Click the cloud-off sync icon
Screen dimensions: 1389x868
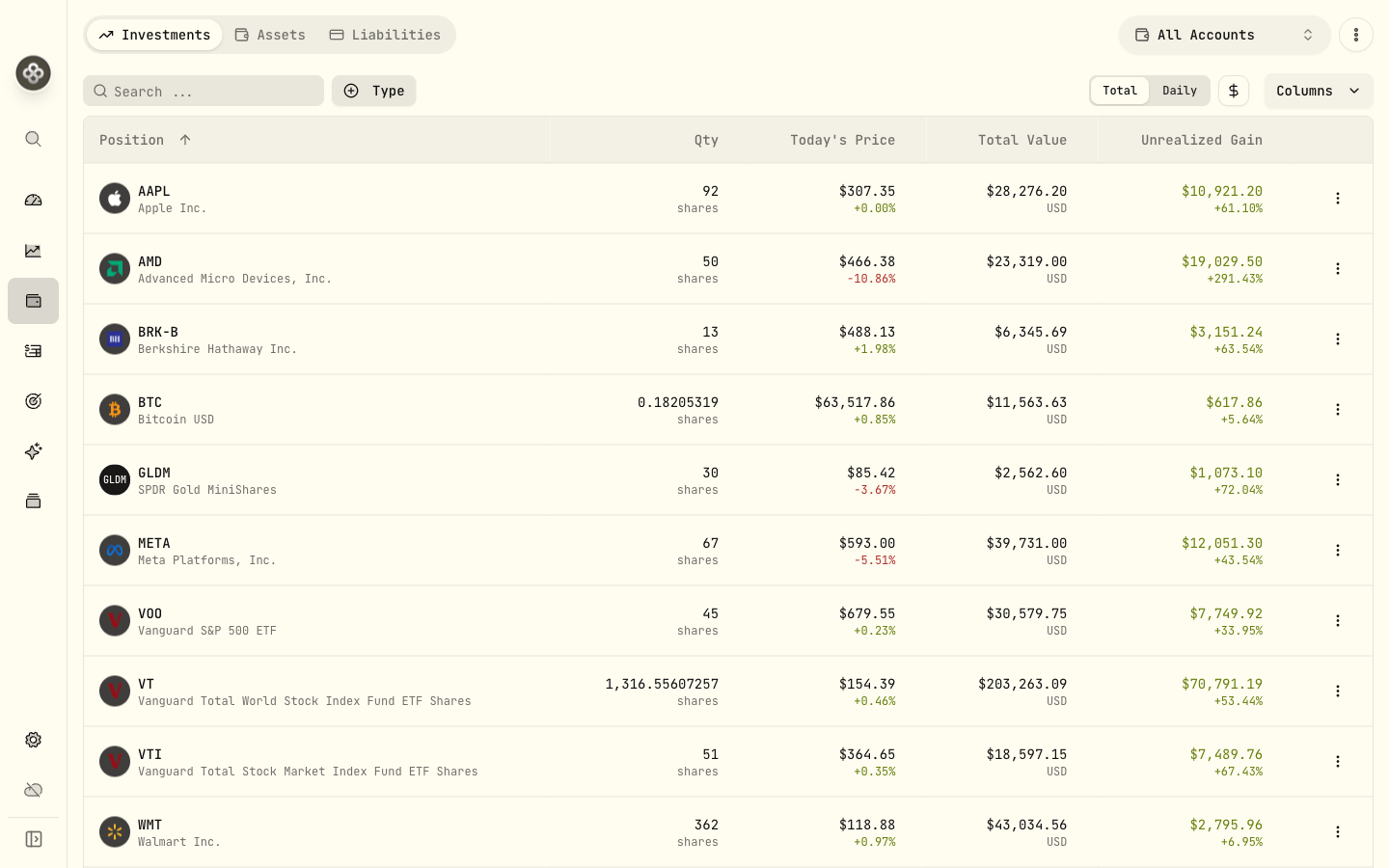click(33, 790)
